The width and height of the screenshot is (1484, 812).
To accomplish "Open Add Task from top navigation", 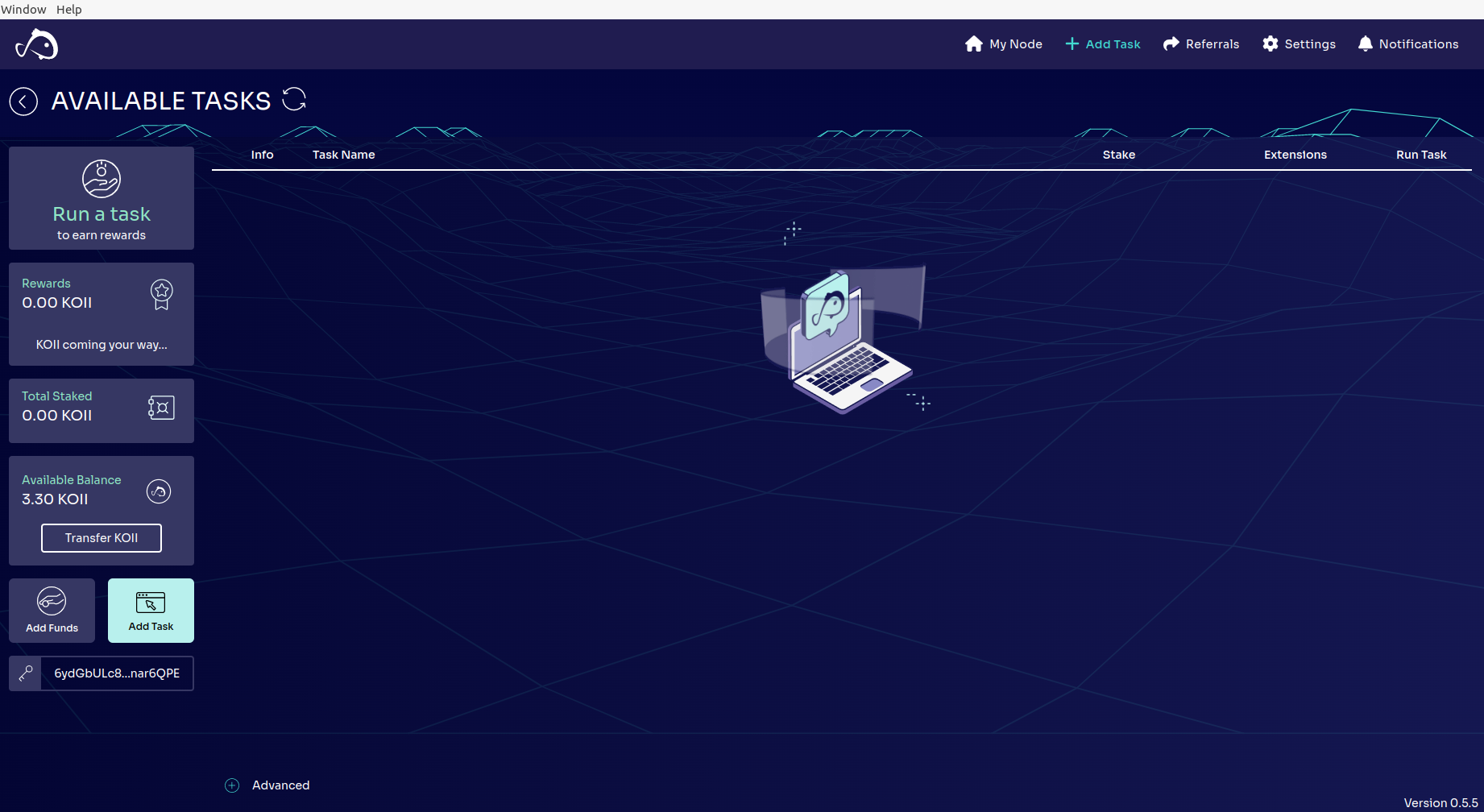I will tap(1103, 44).
